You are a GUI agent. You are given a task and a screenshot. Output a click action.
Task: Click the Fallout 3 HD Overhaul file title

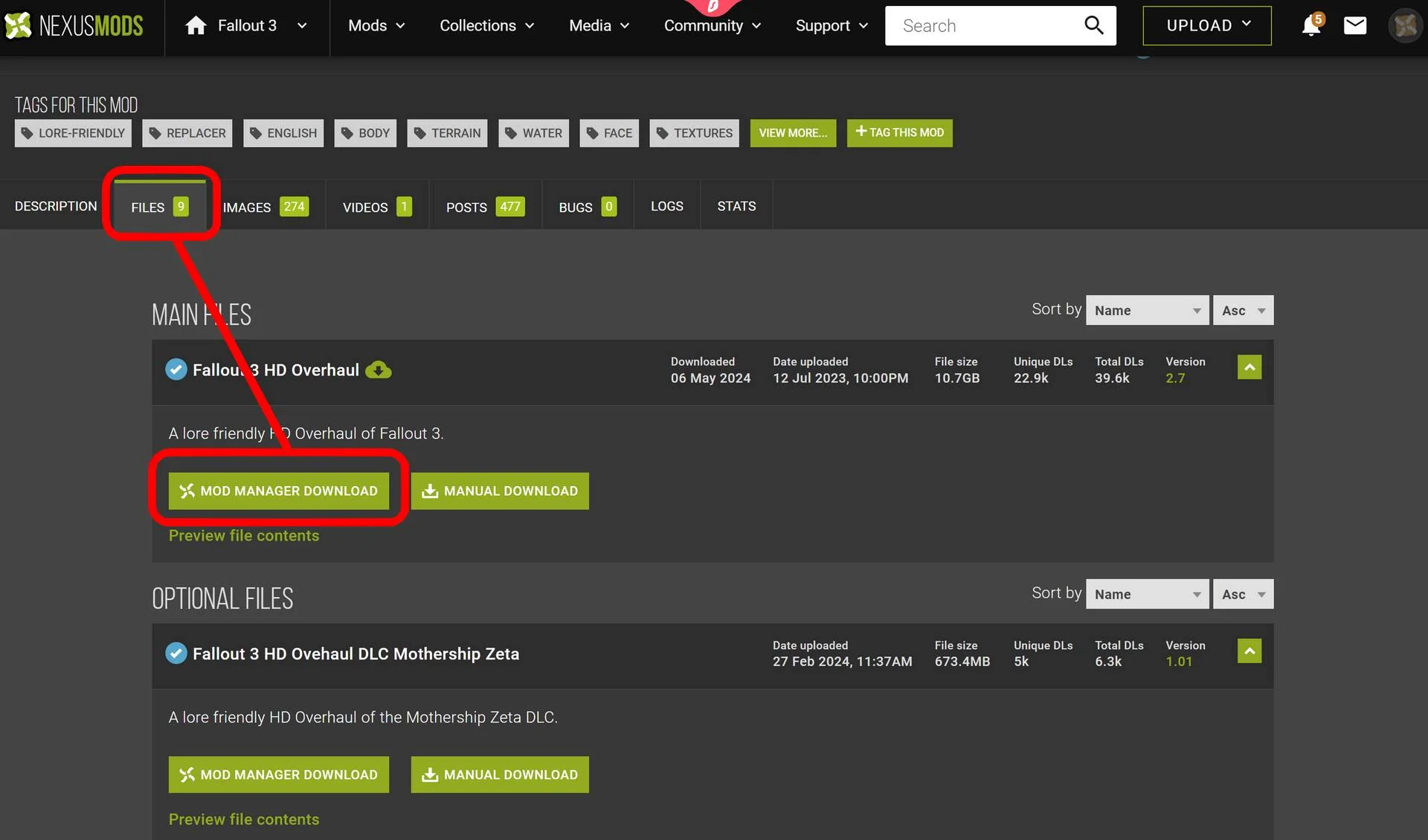coord(276,369)
